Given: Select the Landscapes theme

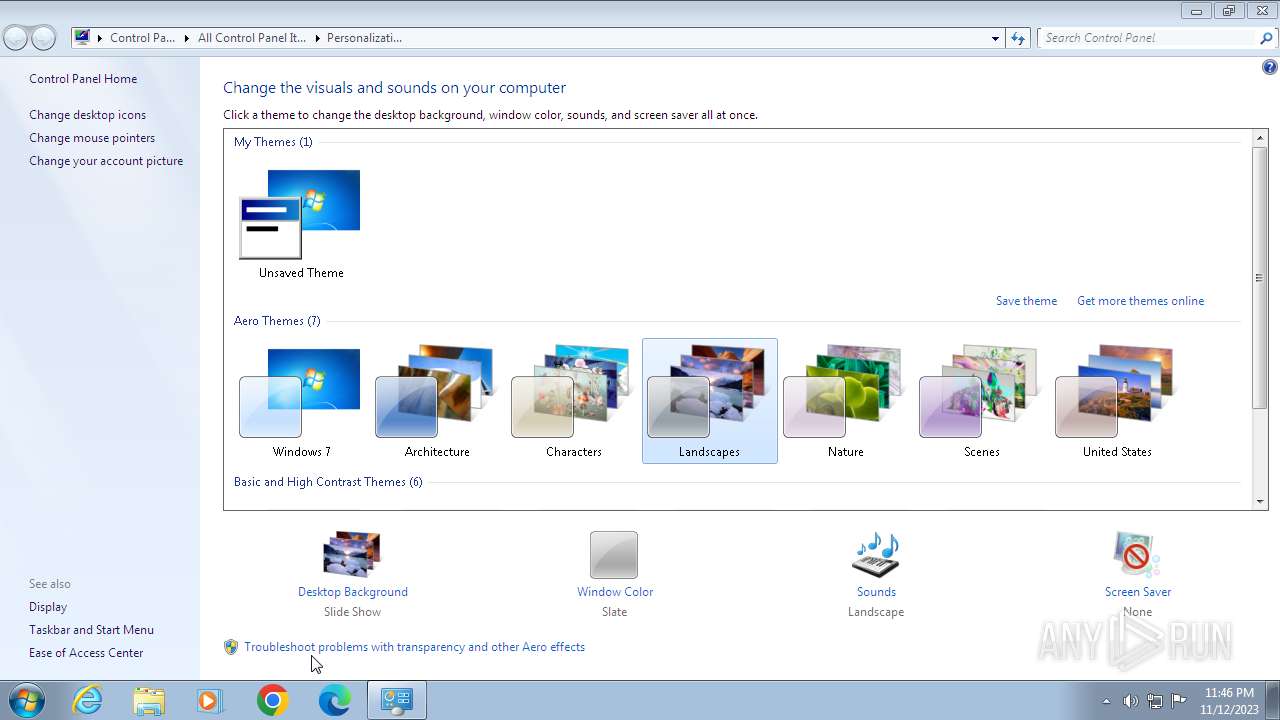Looking at the screenshot, I should click(709, 400).
